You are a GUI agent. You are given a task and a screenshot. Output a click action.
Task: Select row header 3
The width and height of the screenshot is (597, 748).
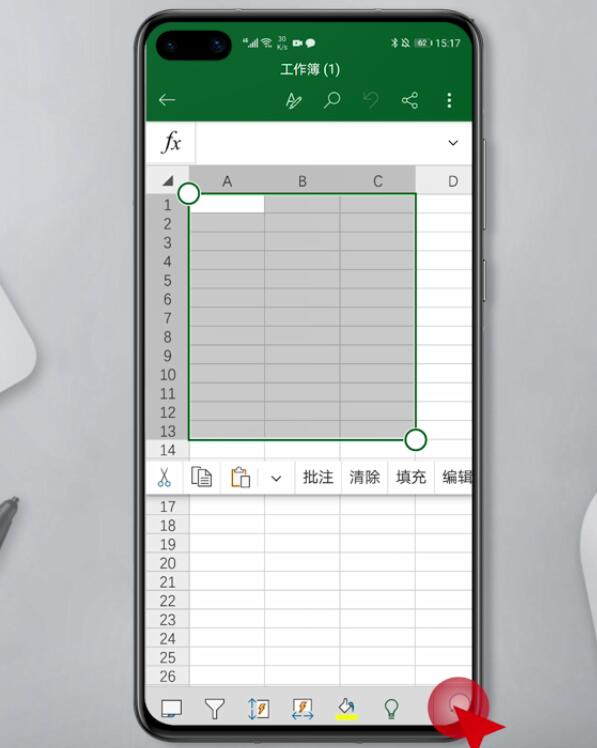tap(168, 242)
